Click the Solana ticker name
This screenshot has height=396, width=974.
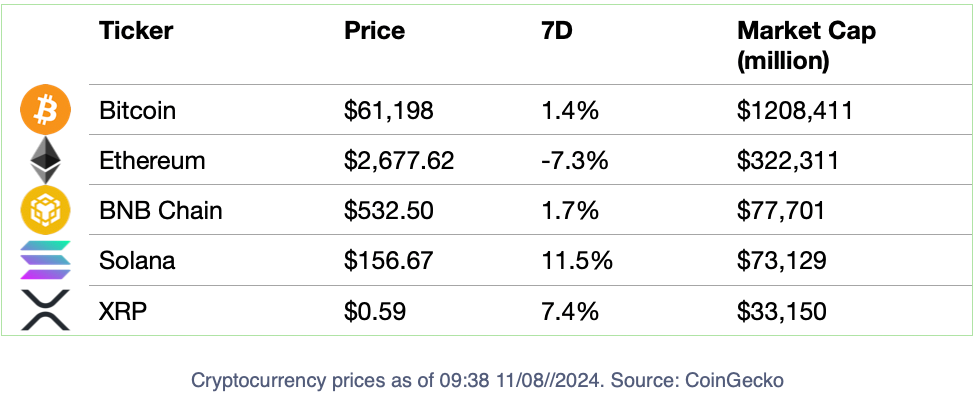pos(137,261)
